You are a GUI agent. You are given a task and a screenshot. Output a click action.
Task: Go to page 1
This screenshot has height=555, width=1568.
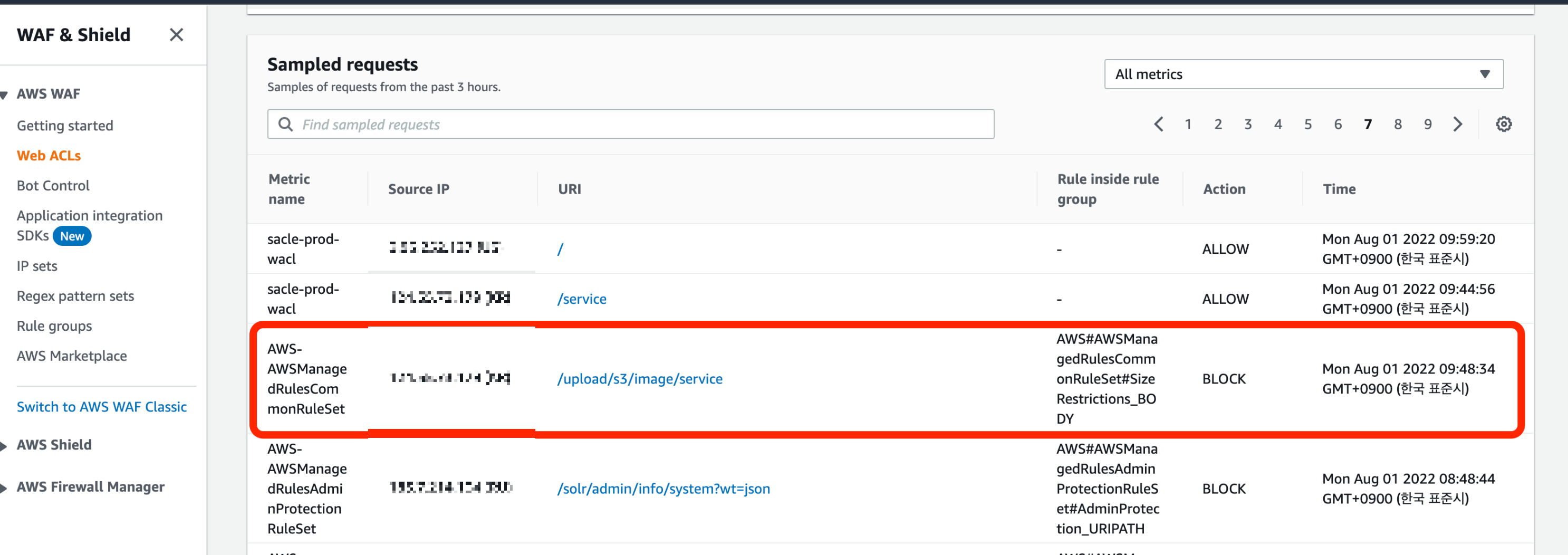click(x=1188, y=124)
